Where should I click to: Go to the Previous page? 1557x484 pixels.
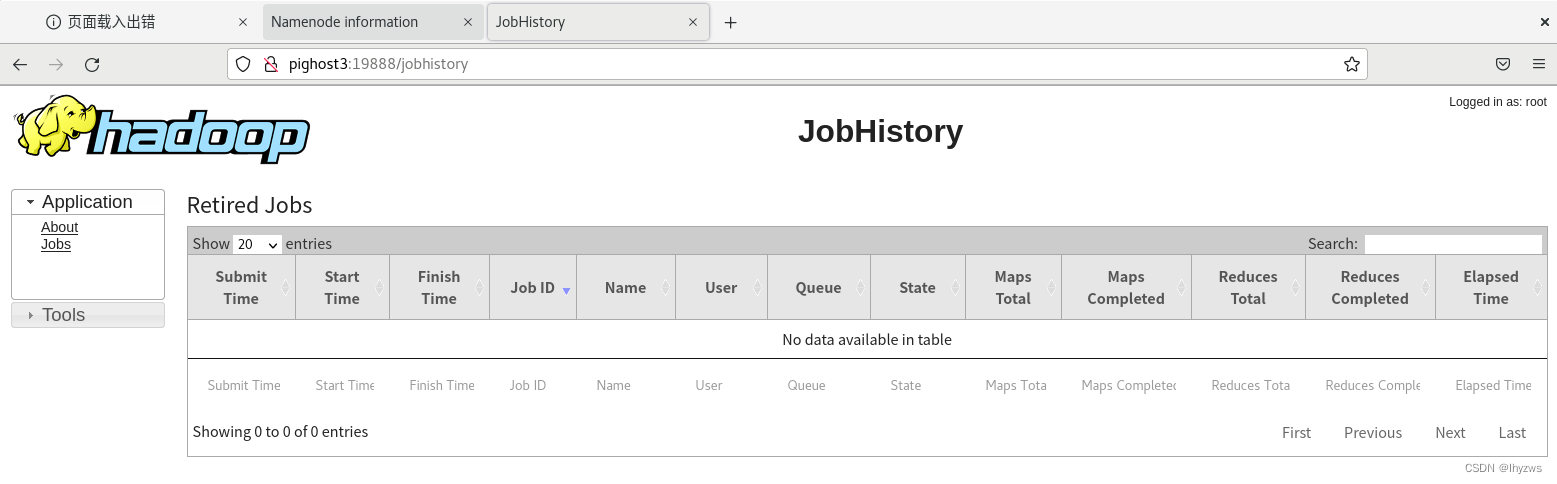[x=1373, y=433]
